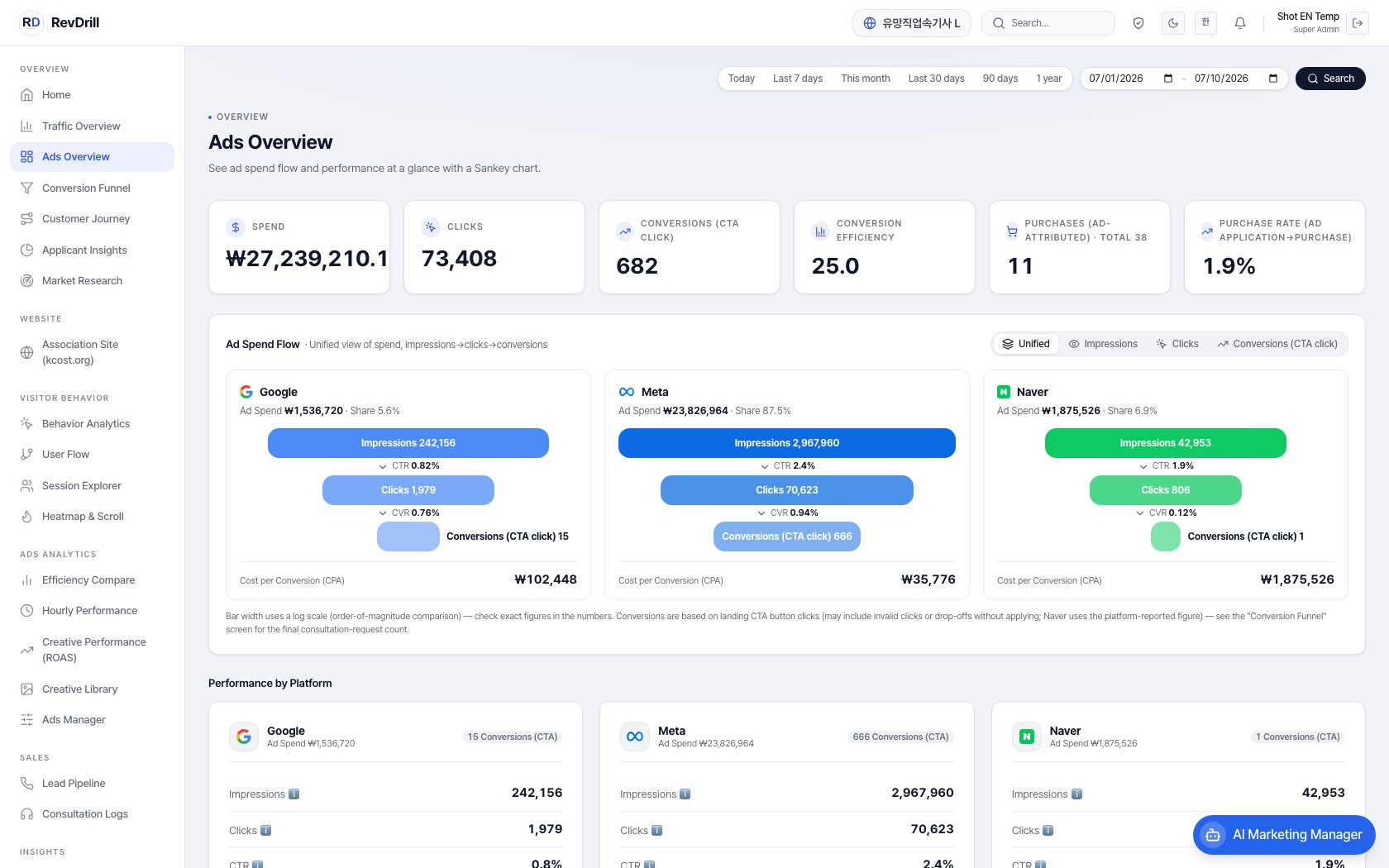Click the RevDrill logo icon
This screenshot has width=1389, height=868.
[x=31, y=22]
